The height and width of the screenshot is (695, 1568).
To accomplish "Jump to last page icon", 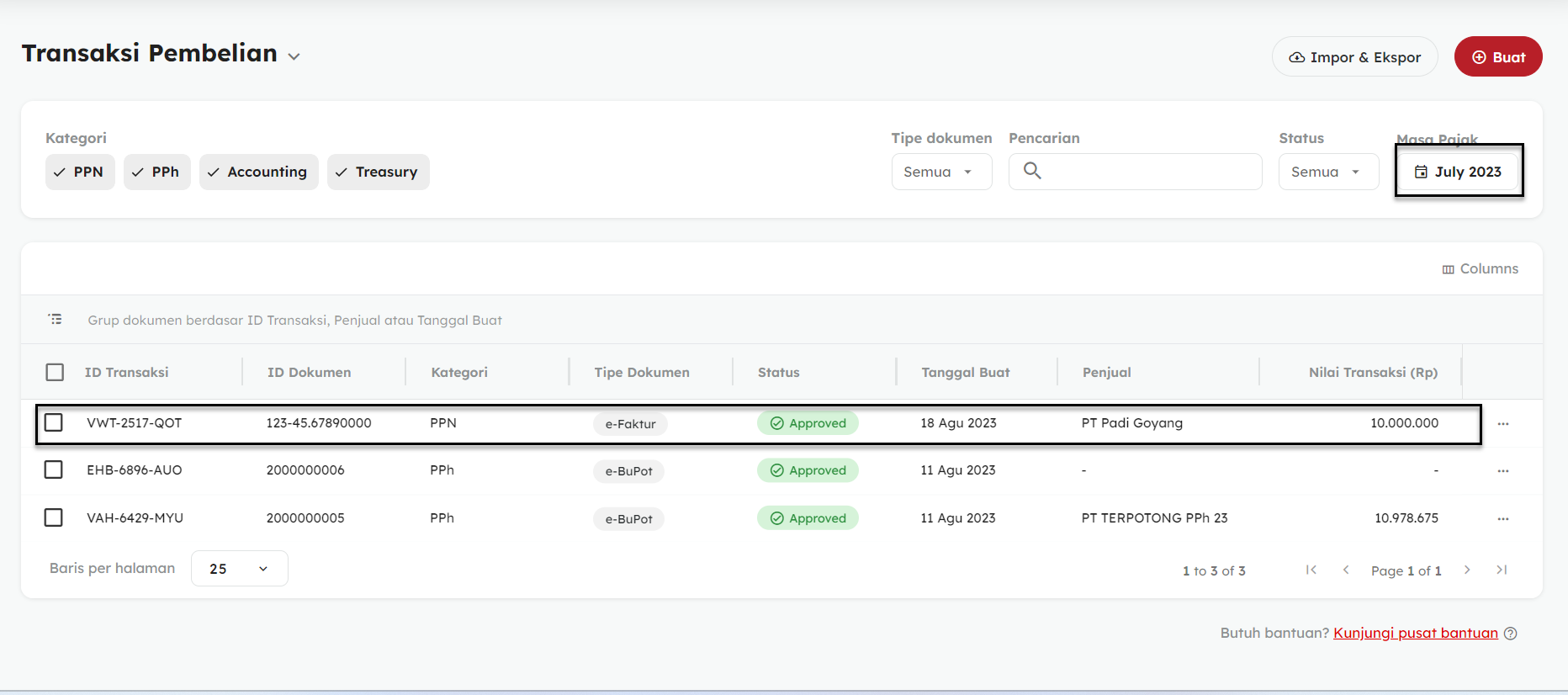I will click(1502, 570).
